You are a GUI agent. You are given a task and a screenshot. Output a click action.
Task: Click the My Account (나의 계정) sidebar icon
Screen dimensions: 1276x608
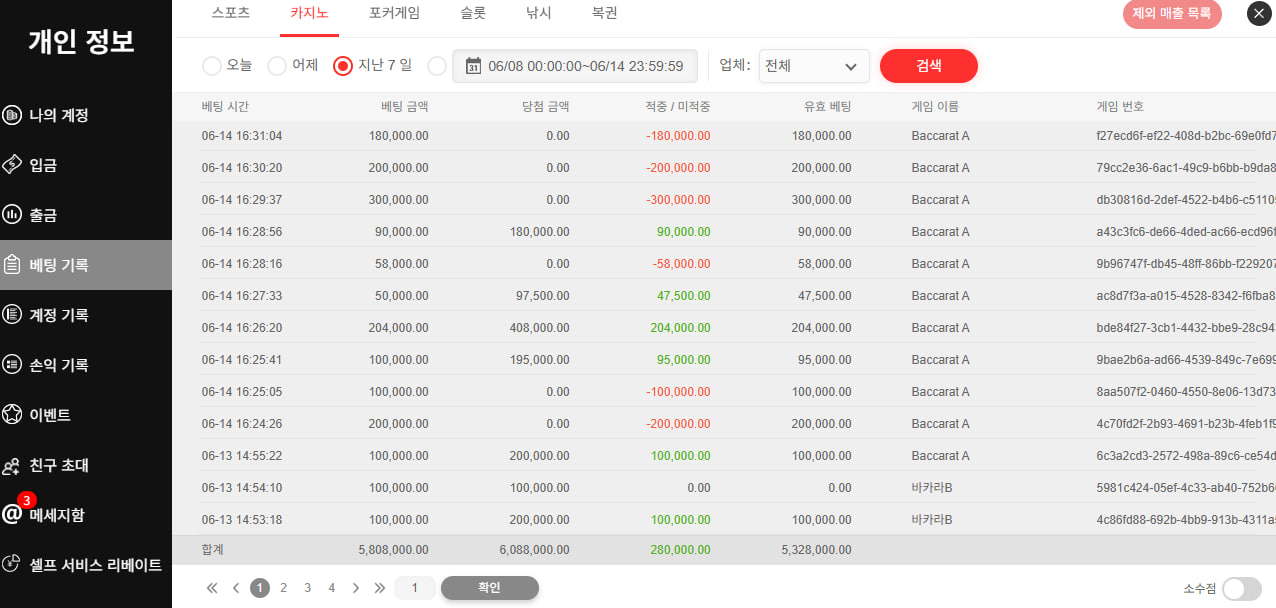tap(12, 115)
